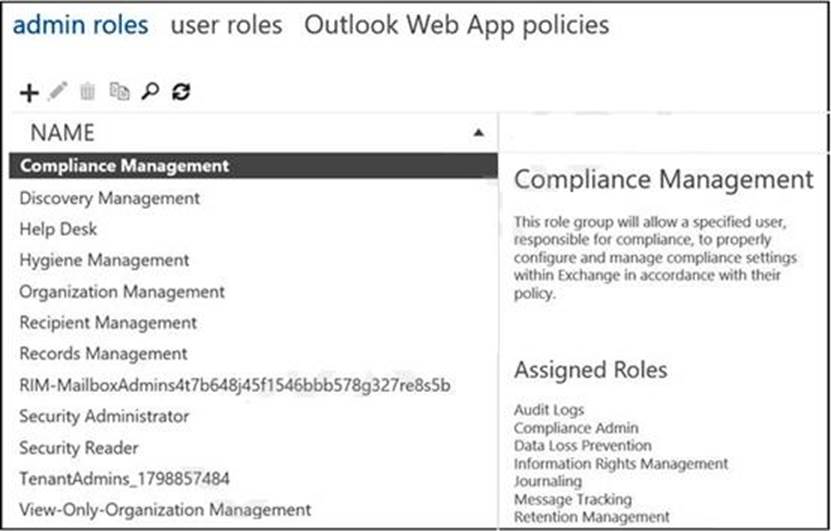Choose the Security Reader role group
Viewport: 831px width, 531px height.
pos(79,448)
